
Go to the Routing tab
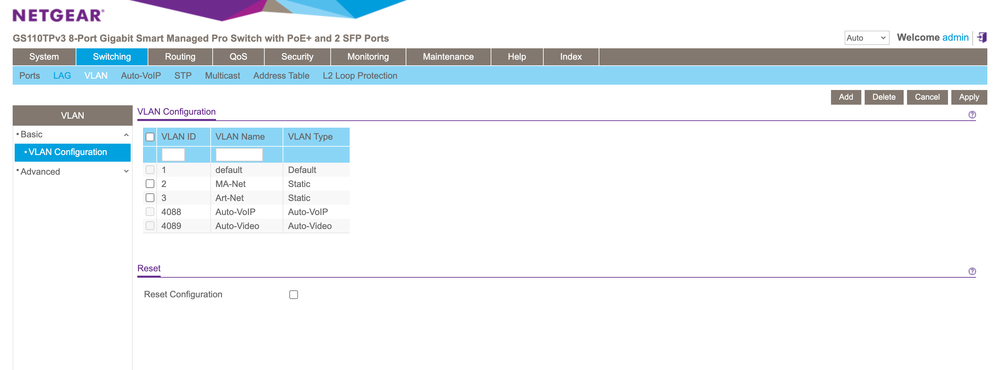click(x=180, y=57)
